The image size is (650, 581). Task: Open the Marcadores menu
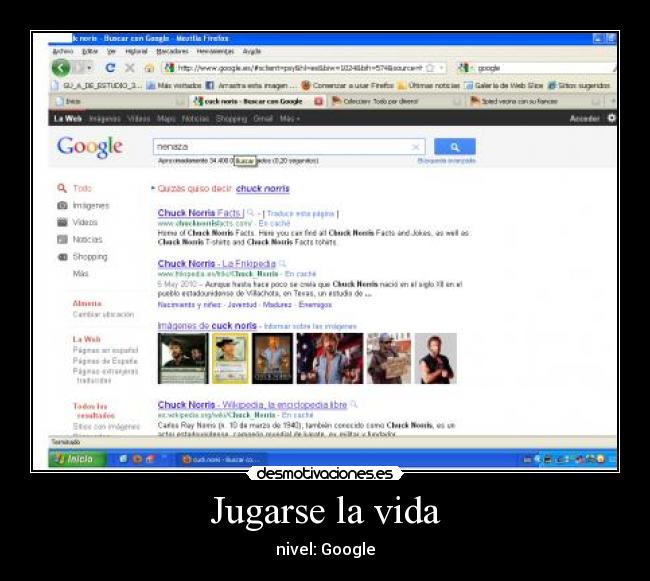click(x=172, y=51)
